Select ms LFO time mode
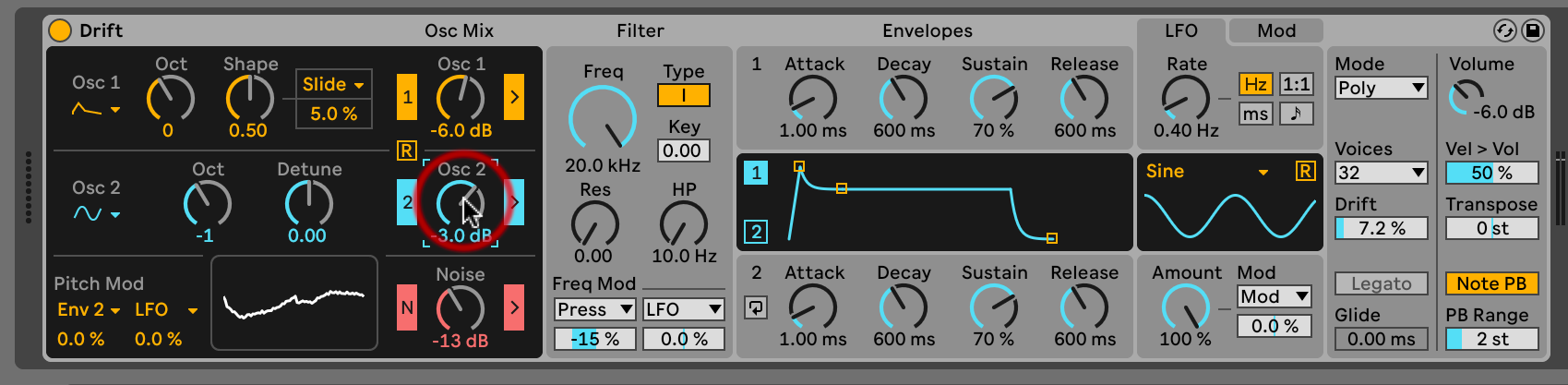The width and height of the screenshot is (1568, 385). pos(1255,114)
